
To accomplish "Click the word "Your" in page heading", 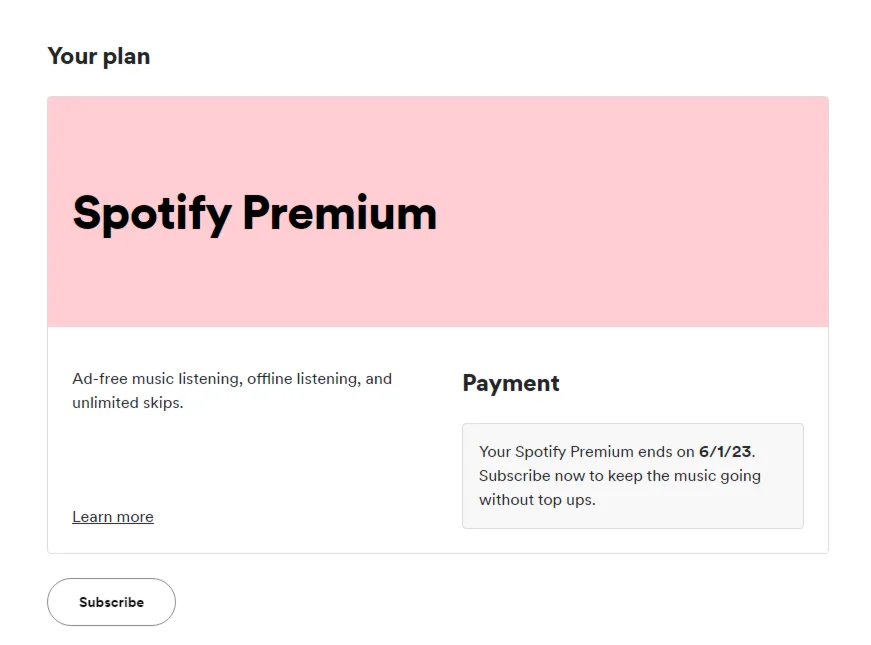I will (71, 56).
